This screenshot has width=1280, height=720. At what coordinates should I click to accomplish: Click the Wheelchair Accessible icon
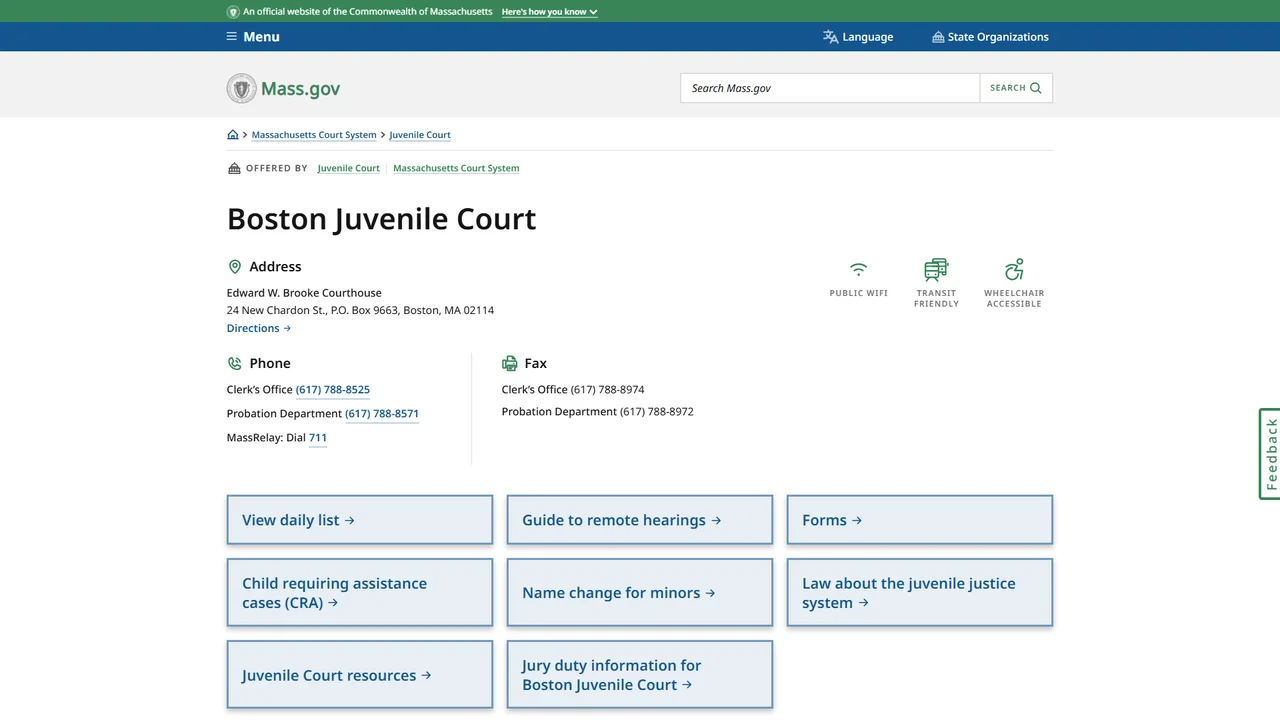[x=1014, y=269]
